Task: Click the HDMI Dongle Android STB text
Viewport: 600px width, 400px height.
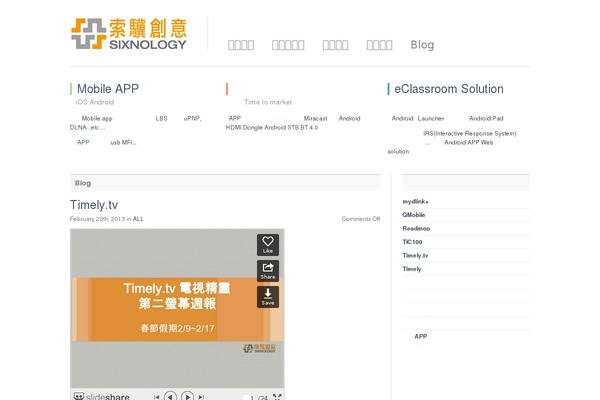Action: (272, 127)
